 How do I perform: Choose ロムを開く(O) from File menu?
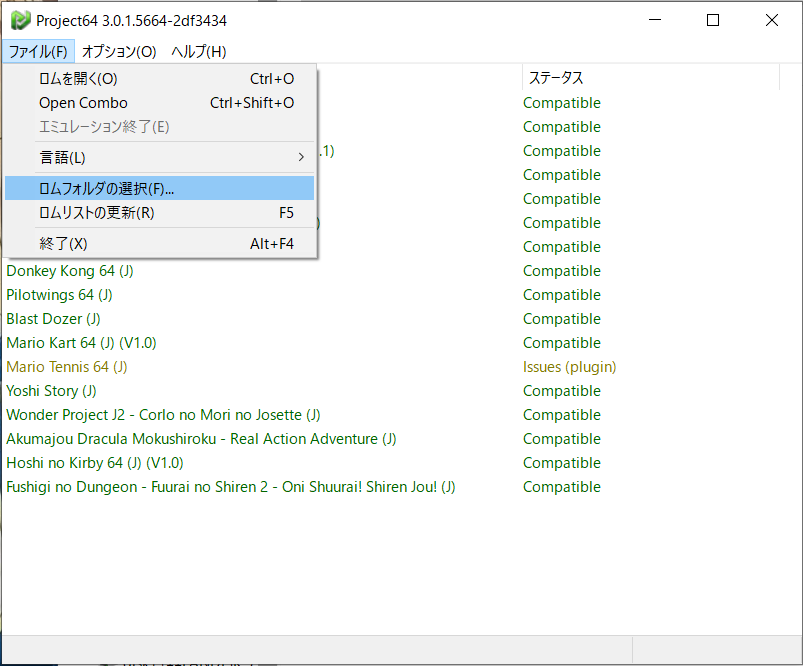(159, 79)
